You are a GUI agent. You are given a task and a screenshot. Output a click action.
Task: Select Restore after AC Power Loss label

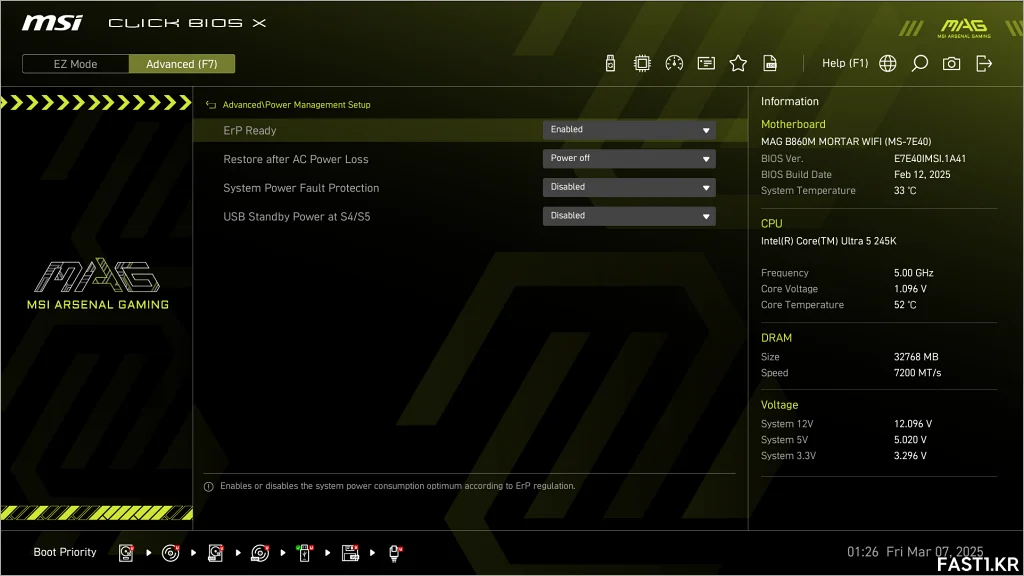(x=296, y=159)
